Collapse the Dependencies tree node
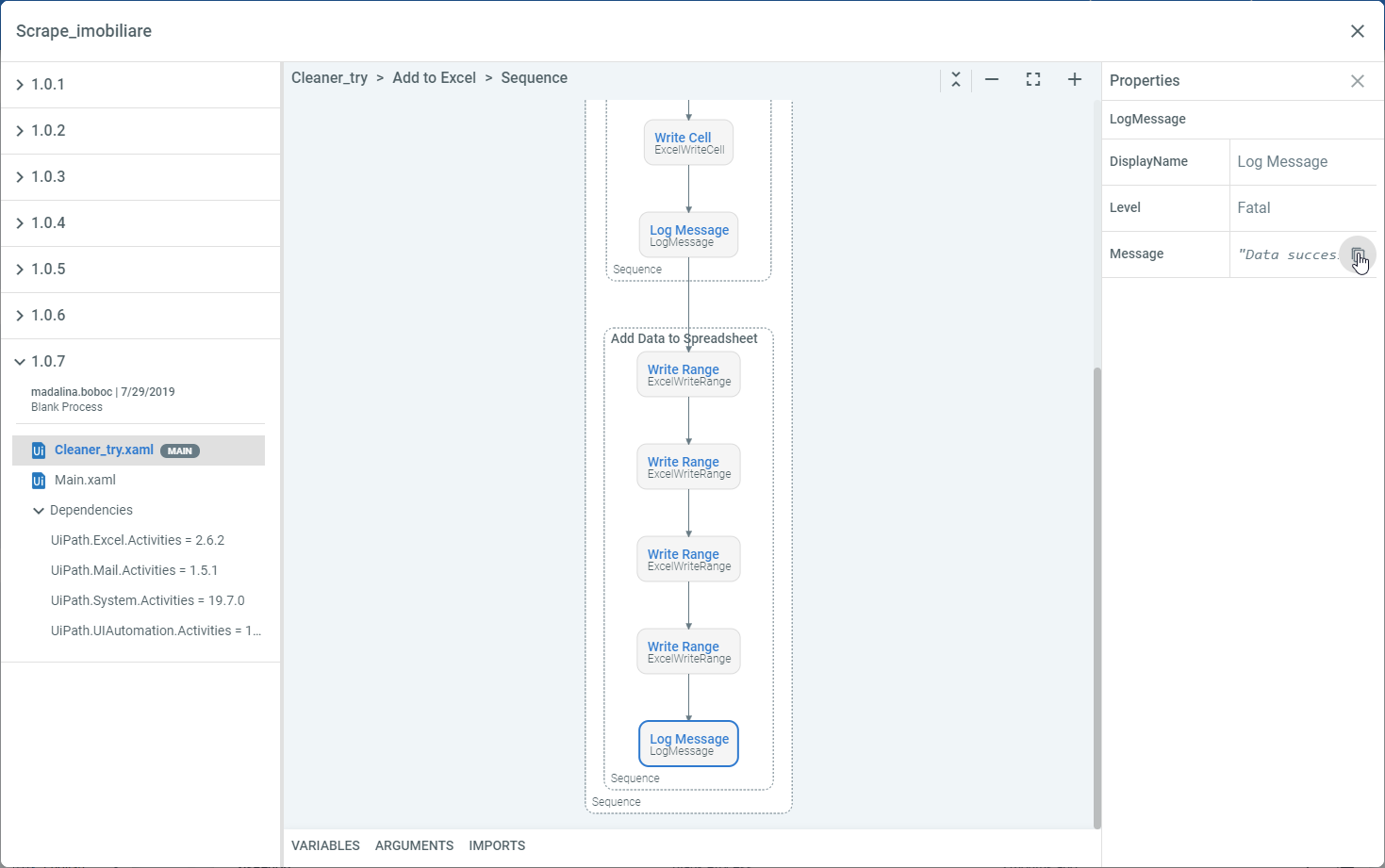 point(39,511)
